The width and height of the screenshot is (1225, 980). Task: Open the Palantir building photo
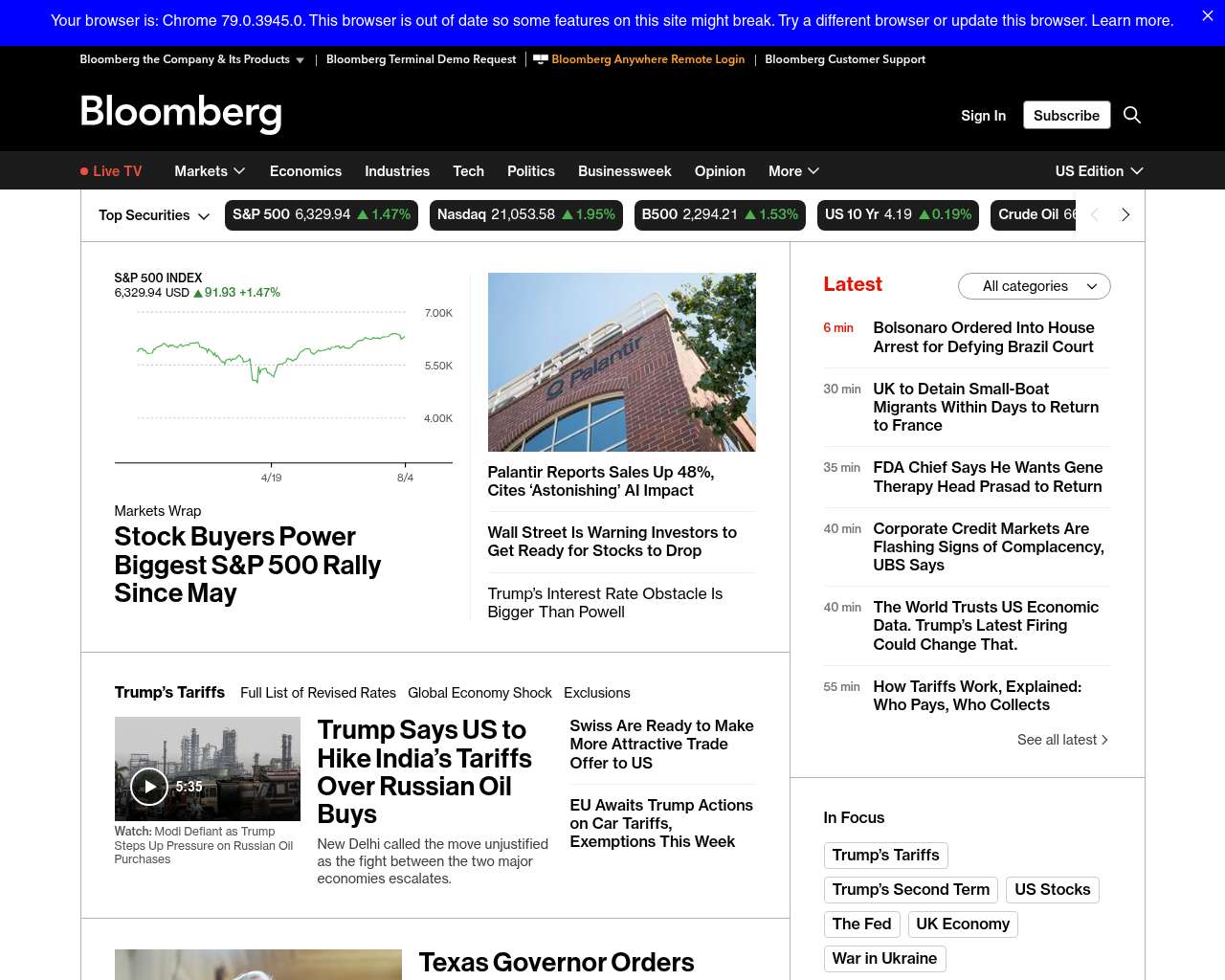(x=622, y=362)
